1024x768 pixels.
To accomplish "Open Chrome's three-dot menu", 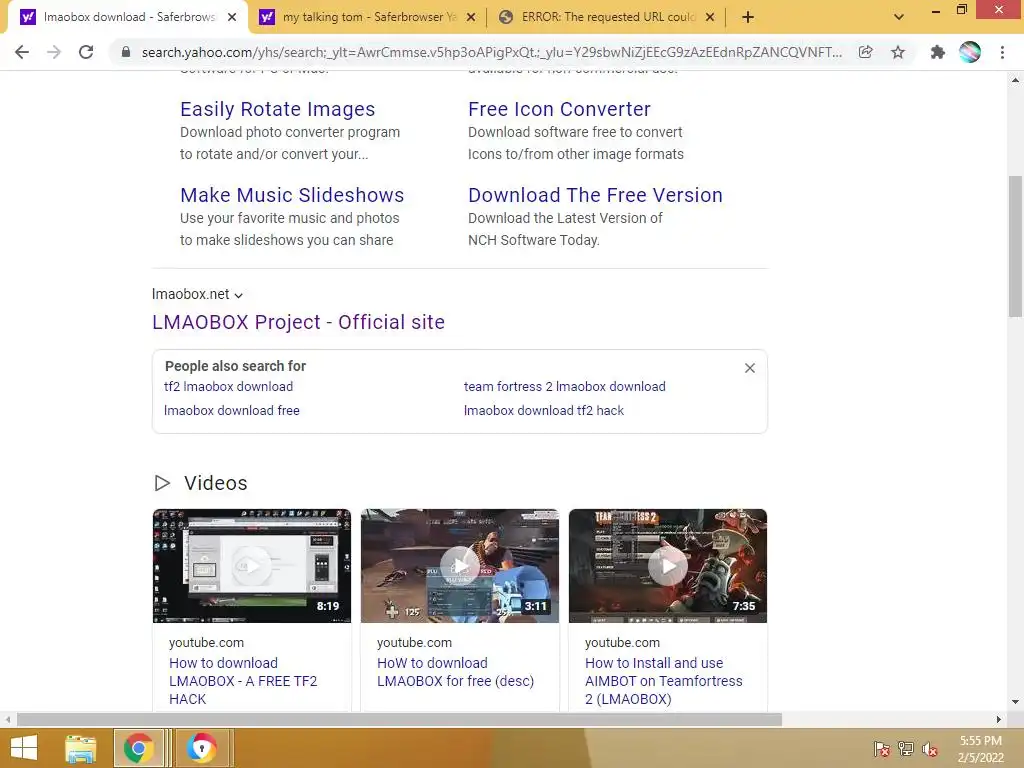I will click(x=1002, y=52).
